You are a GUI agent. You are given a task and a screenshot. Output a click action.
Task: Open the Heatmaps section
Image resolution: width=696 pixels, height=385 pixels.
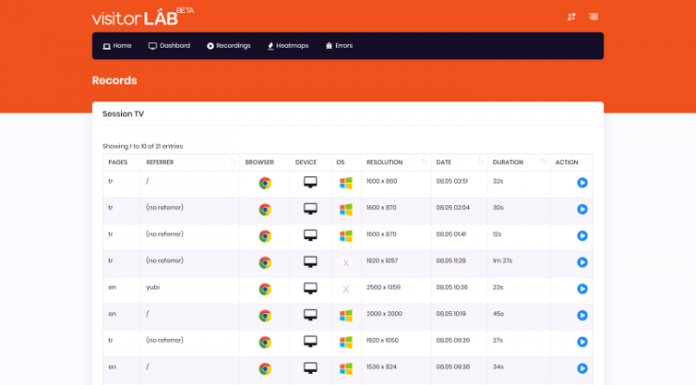(288, 46)
